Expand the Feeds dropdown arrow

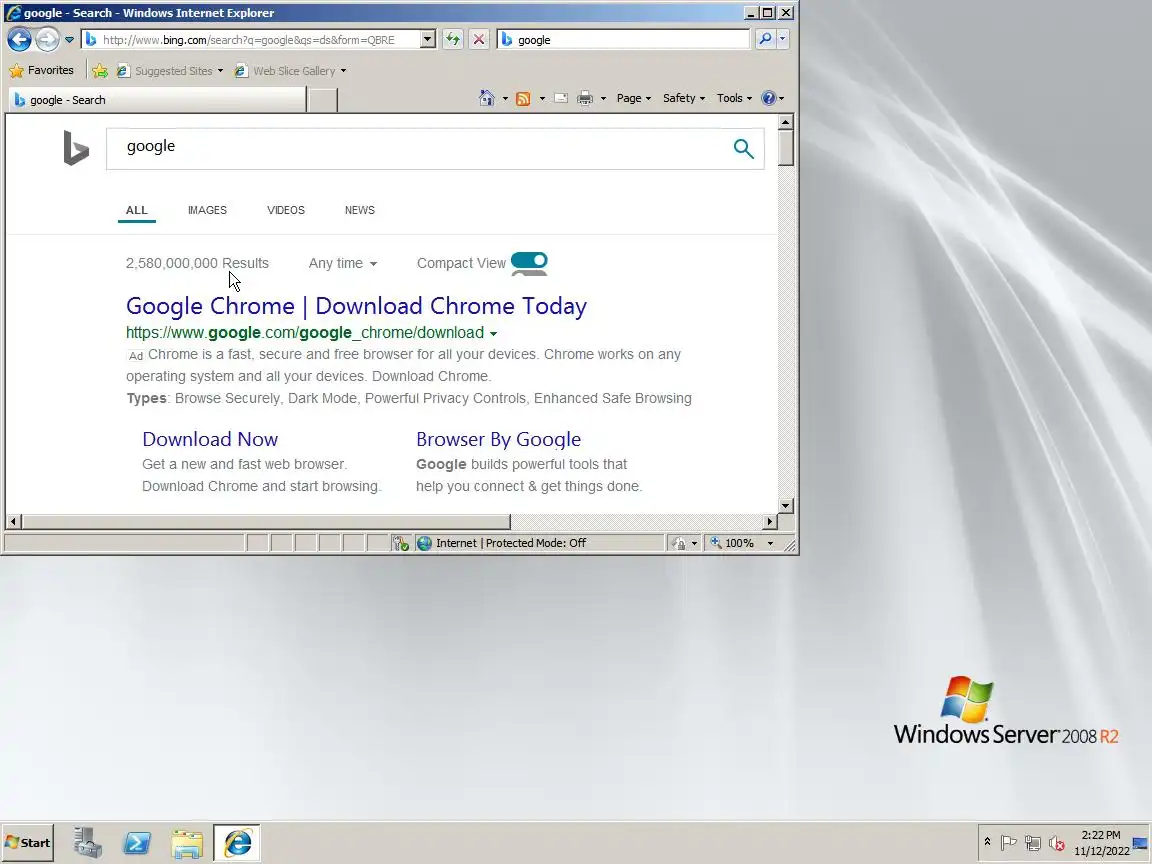(x=542, y=98)
